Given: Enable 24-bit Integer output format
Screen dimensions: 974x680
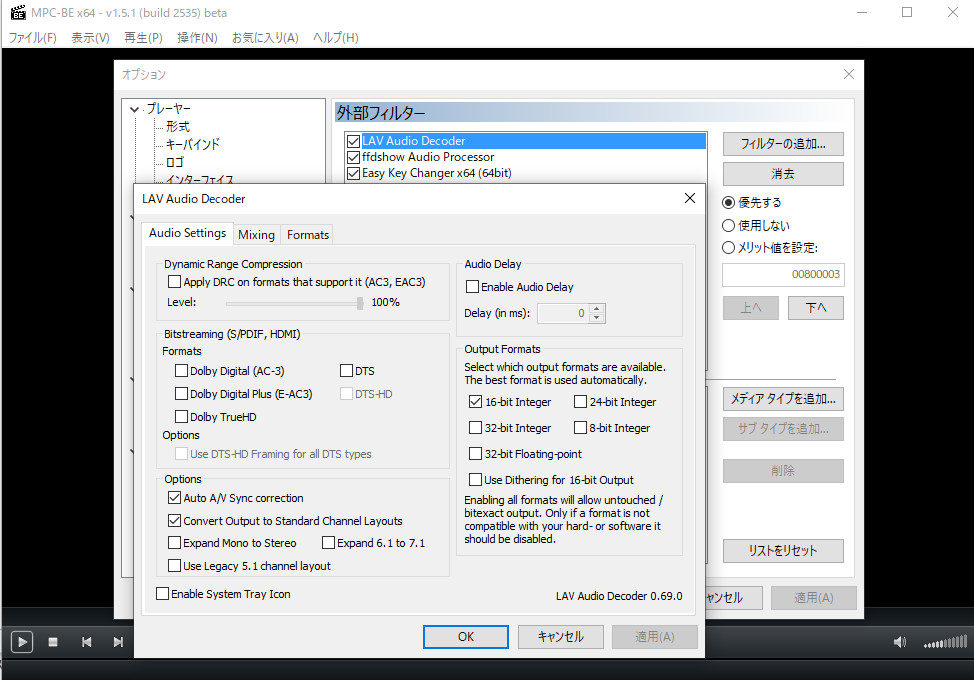Looking at the screenshot, I should pos(580,402).
